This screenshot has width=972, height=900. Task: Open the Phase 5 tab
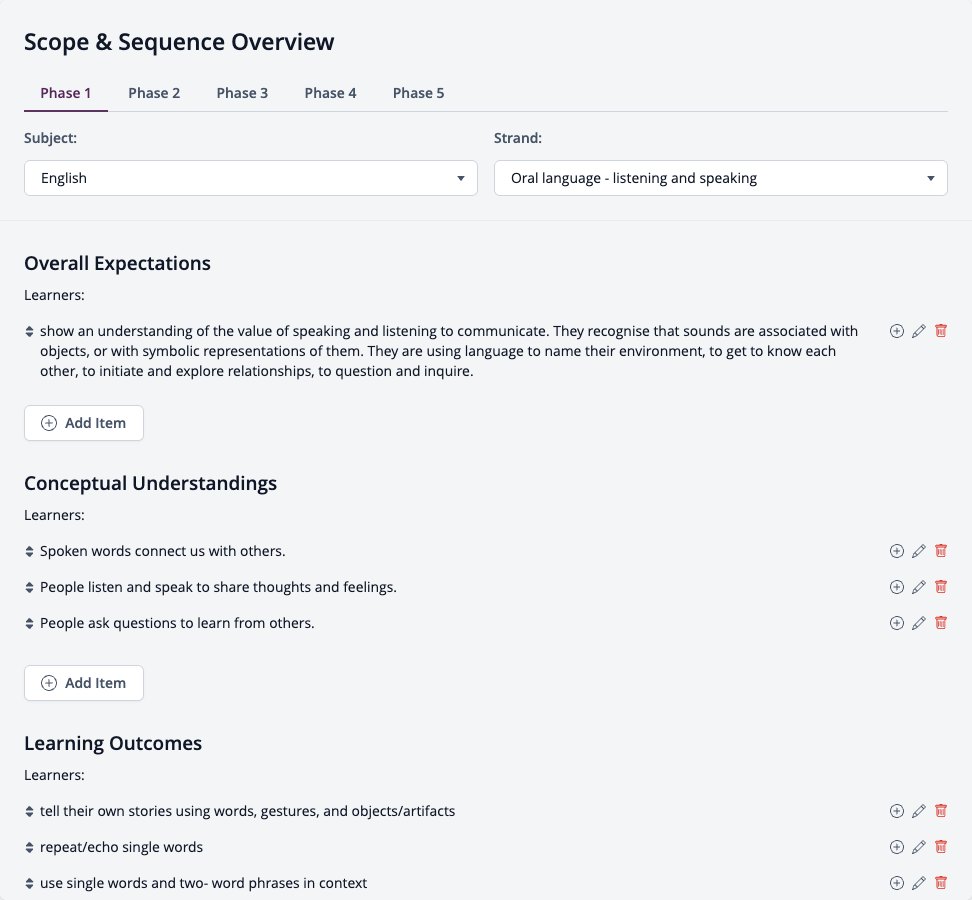tap(418, 93)
